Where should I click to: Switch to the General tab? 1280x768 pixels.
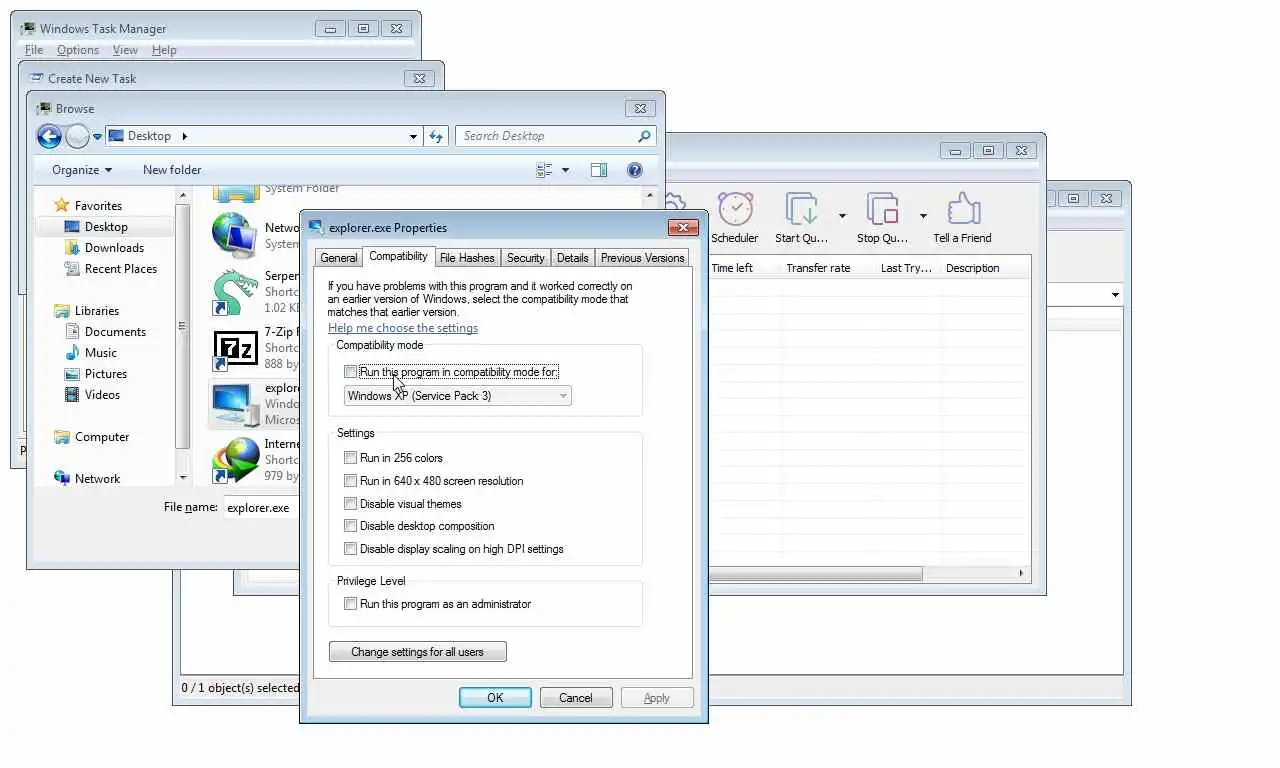point(338,258)
